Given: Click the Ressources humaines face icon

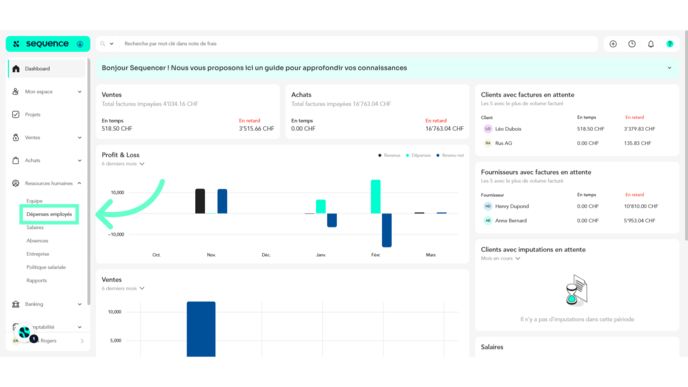Looking at the screenshot, I should (16, 183).
